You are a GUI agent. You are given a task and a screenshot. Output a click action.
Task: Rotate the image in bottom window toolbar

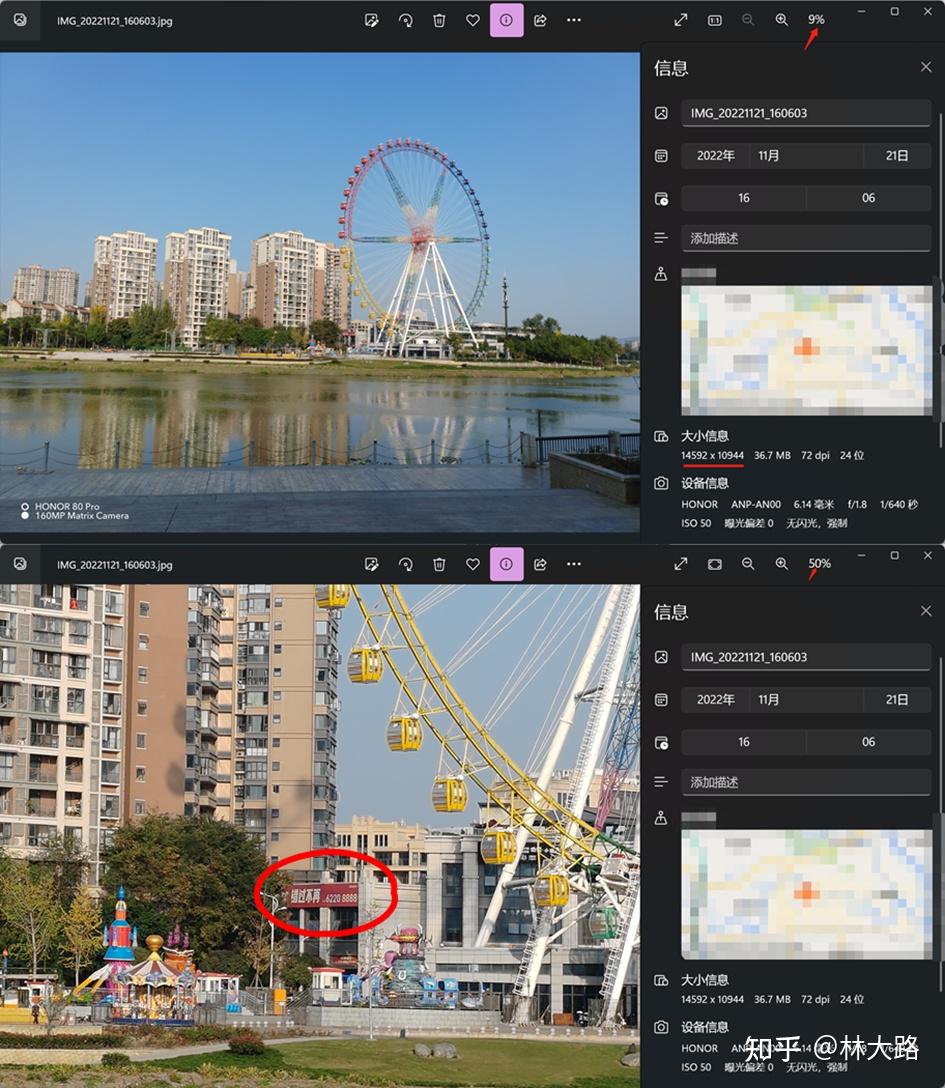[x=406, y=565]
